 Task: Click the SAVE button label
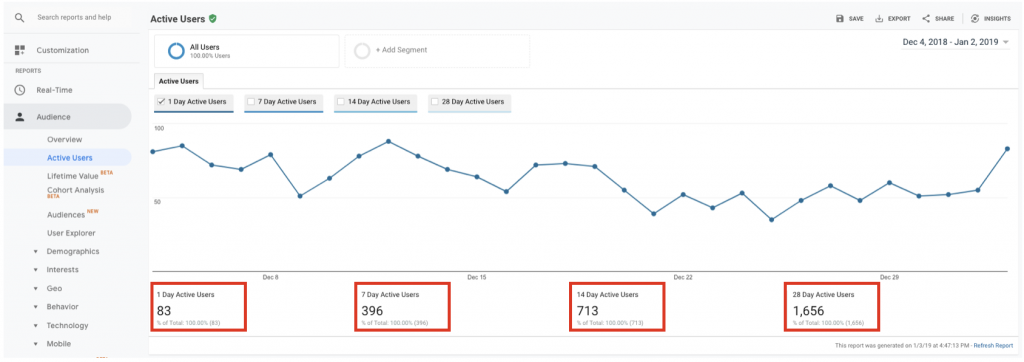click(x=856, y=19)
